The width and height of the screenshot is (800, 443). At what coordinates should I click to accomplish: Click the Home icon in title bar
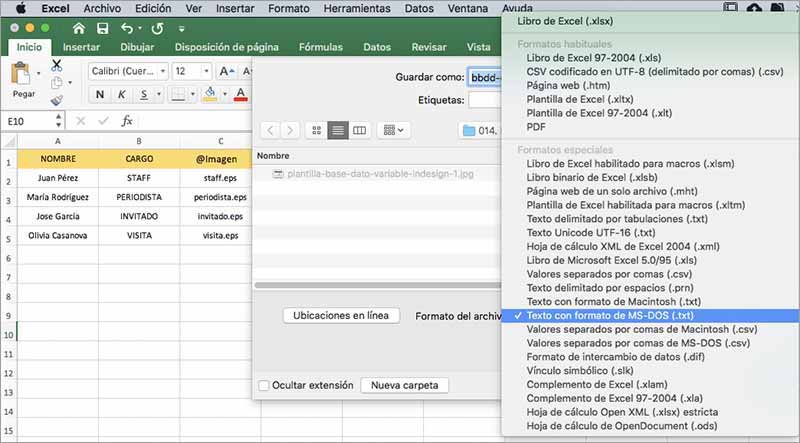click(79, 29)
